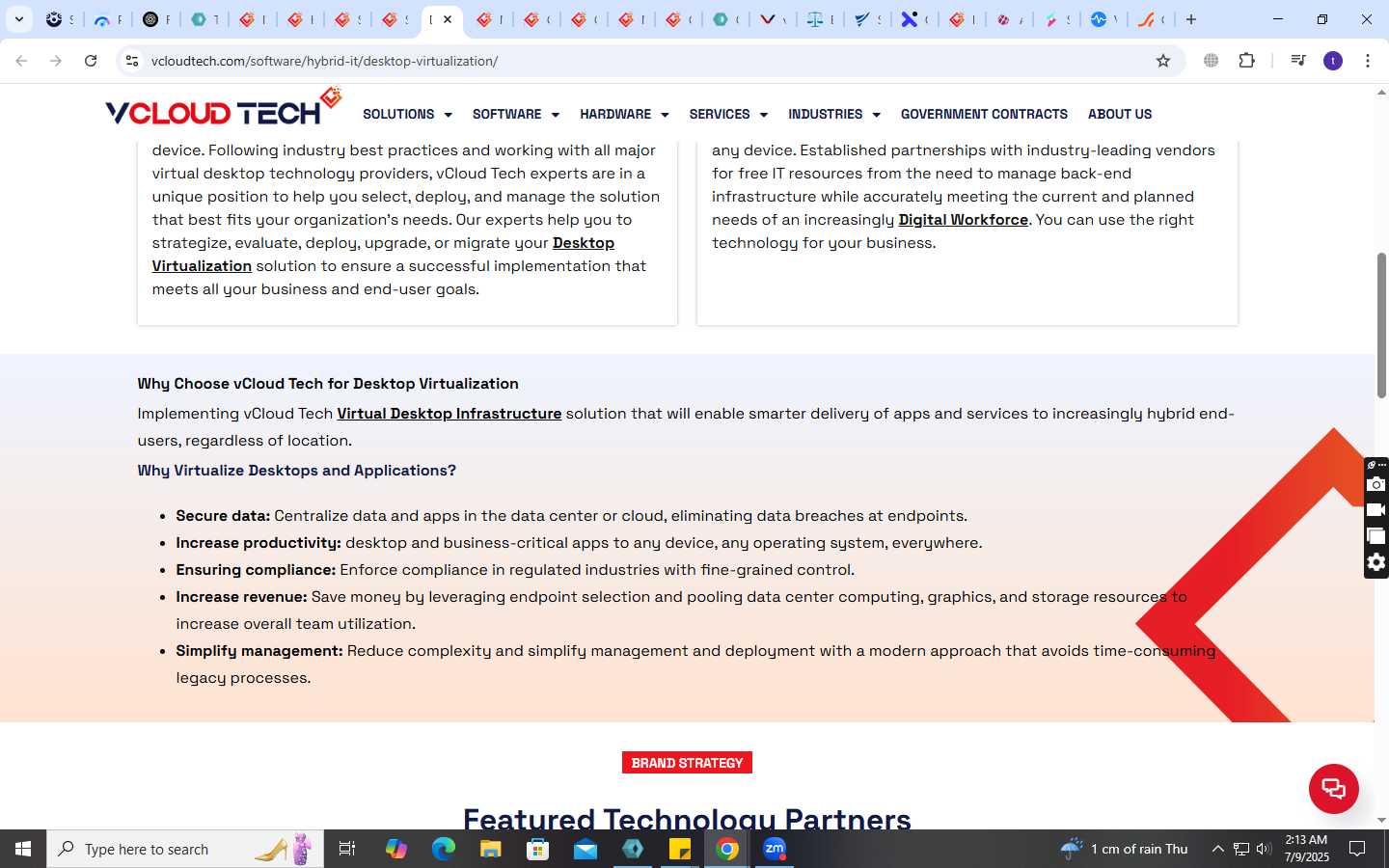Open File Explorer from the taskbar
The image size is (1389, 868).
pyautogui.click(x=490, y=849)
